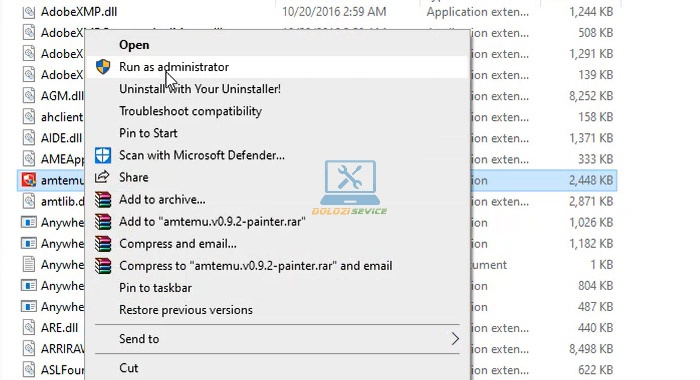700x380 pixels.
Task: Click the 333 KB size value
Action: pos(596,159)
